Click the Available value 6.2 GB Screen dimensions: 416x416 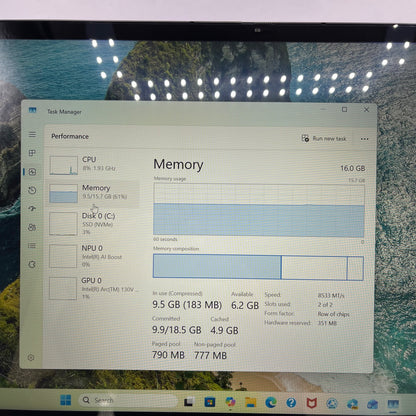[x=245, y=305]
